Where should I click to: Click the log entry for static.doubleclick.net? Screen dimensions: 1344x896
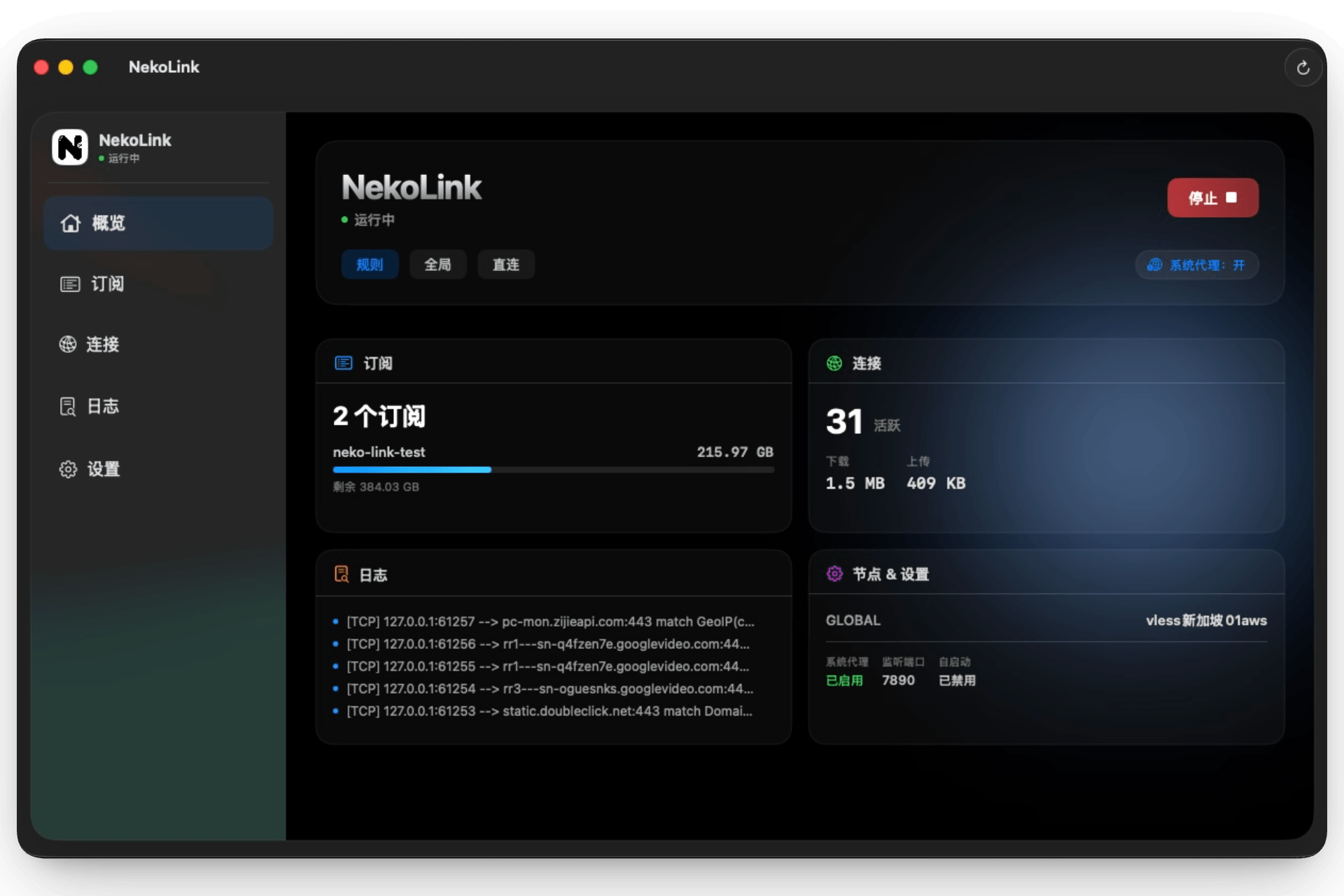(543, 711)
